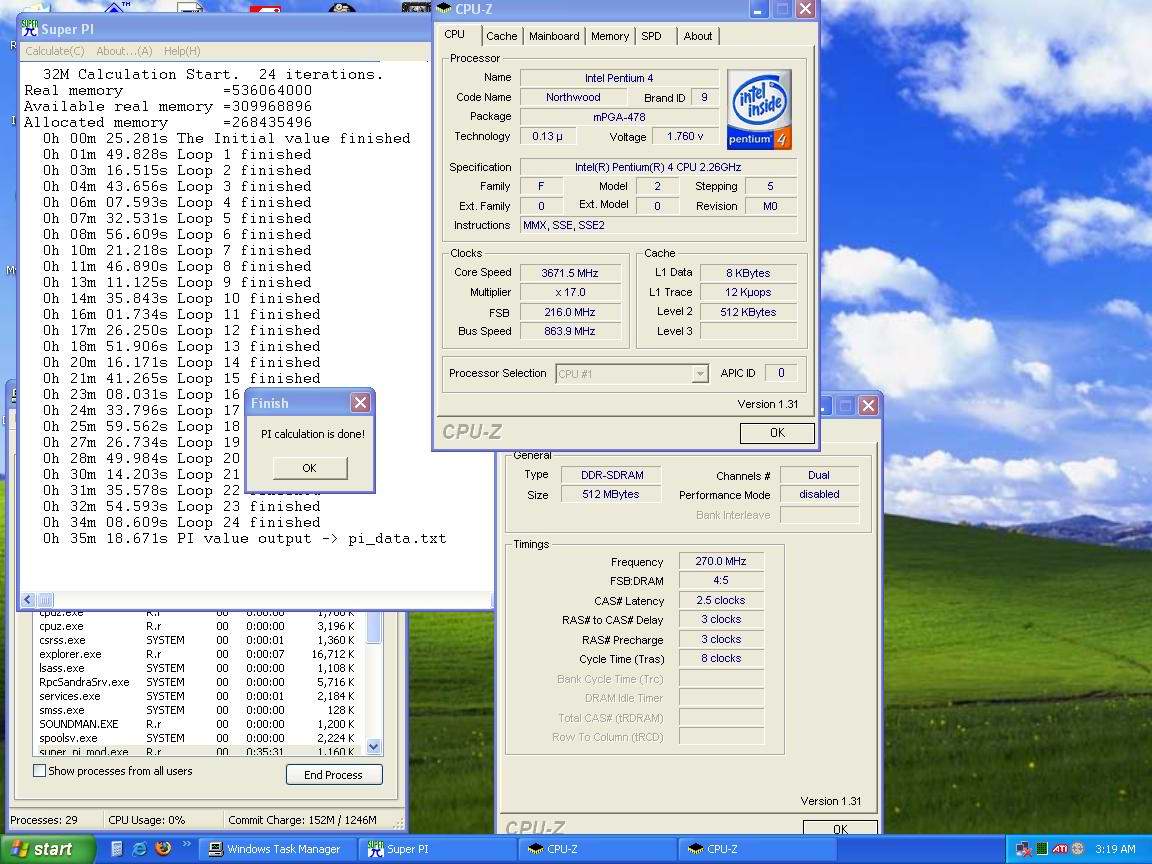
Task: Select SOUNDMAN.EXE process row
Action: point(197,724)
